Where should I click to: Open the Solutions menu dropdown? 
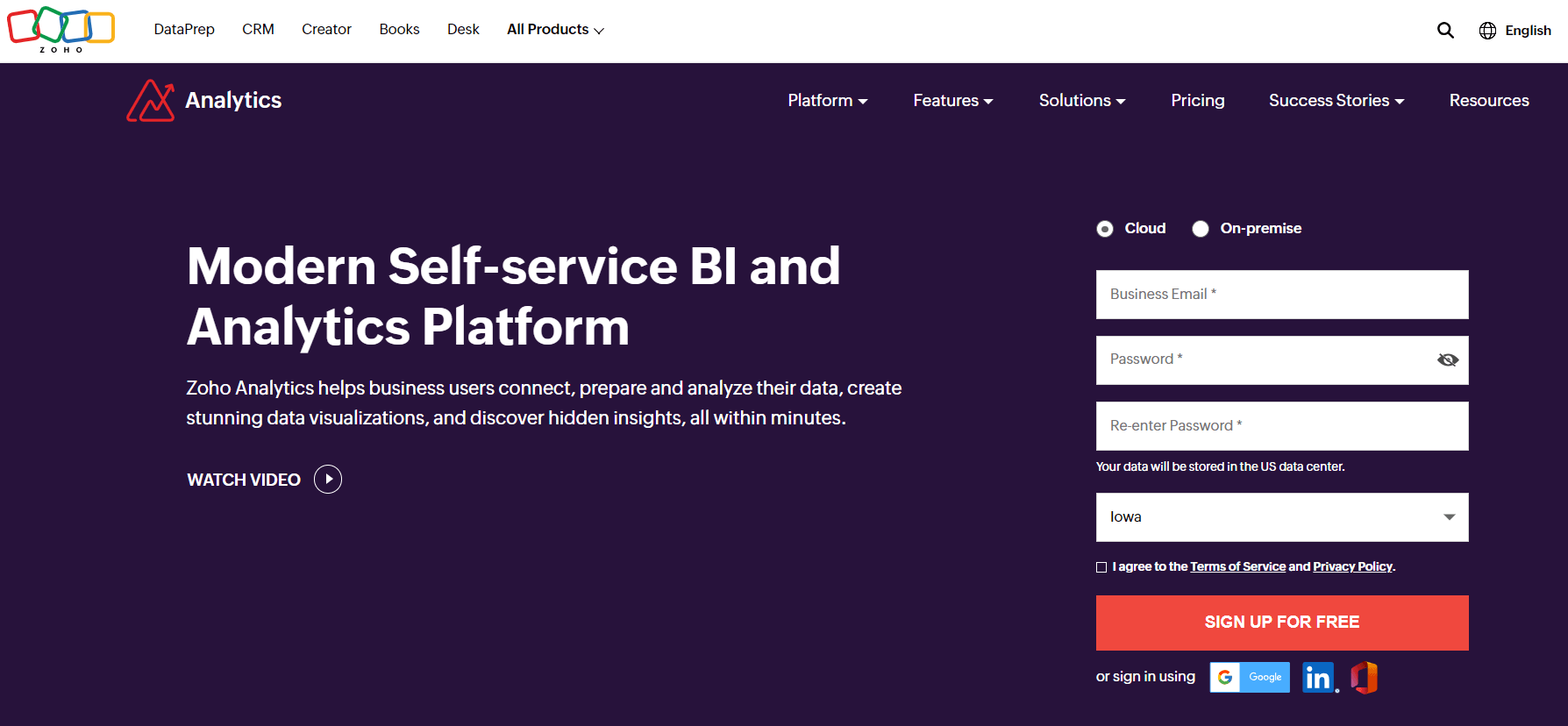click(x=1082, y=101)
